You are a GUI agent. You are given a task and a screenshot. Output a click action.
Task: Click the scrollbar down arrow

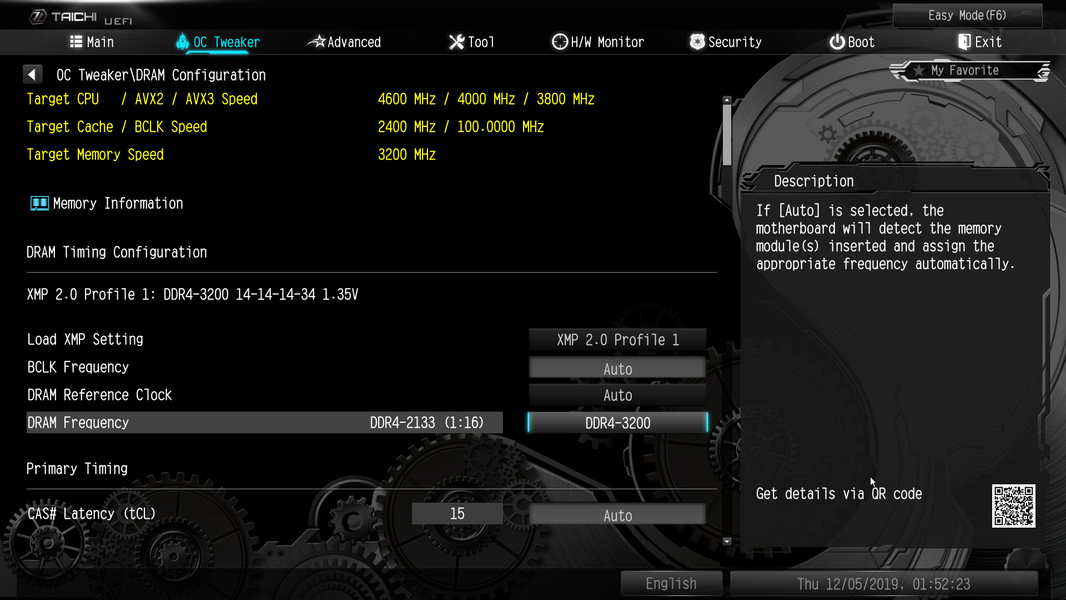(x=727, y=542)
